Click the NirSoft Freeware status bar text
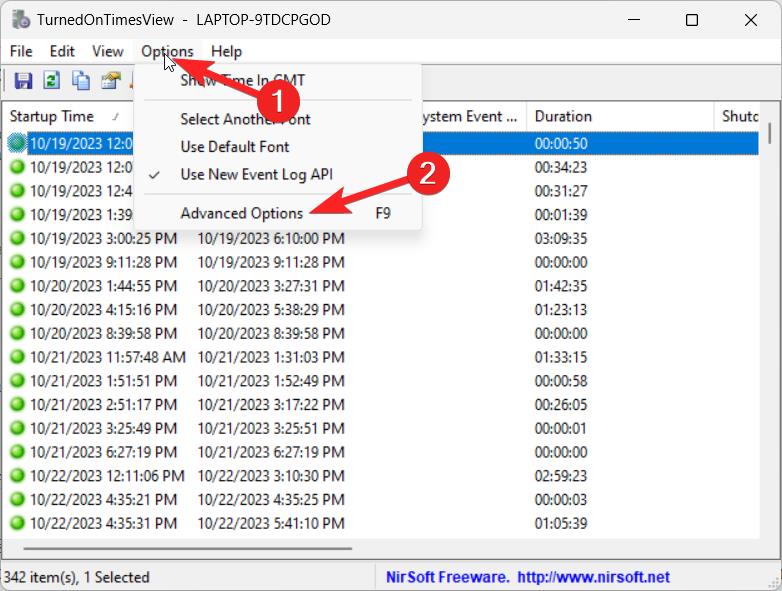782x591 pixels. (x=447, y=577)
